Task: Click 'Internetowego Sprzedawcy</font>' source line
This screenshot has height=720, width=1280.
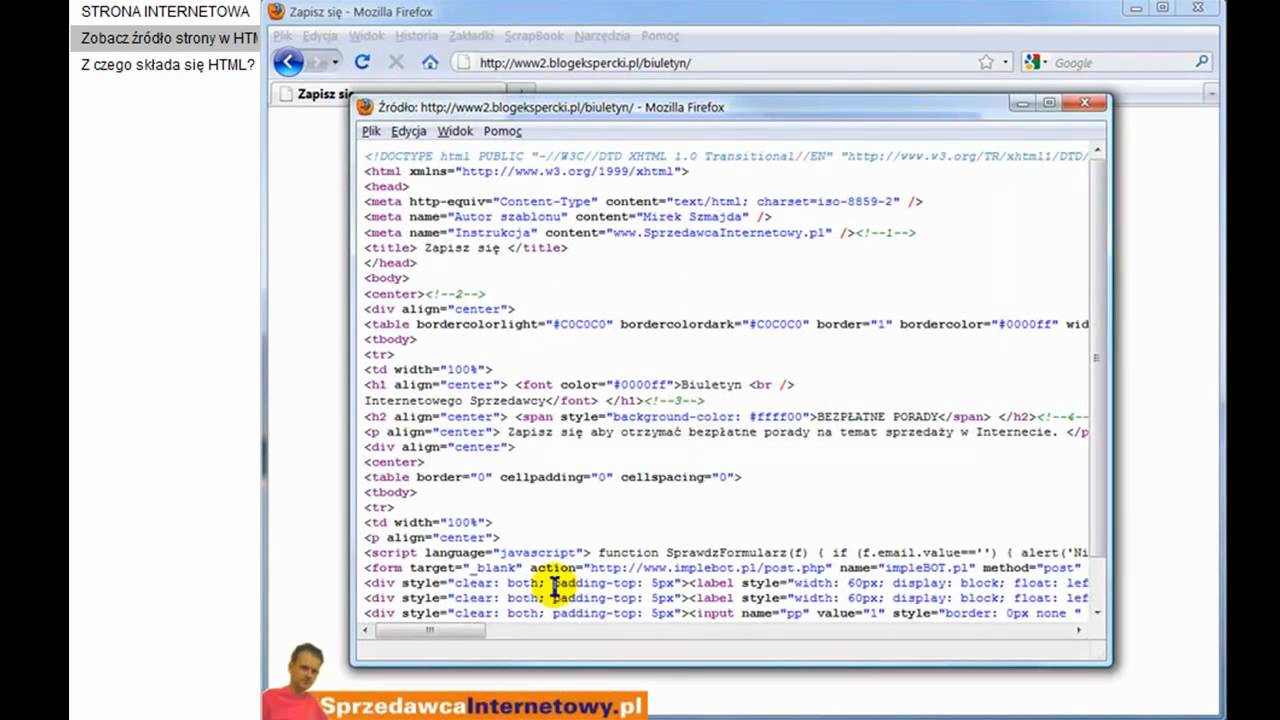Action: [x=534, y=400]
